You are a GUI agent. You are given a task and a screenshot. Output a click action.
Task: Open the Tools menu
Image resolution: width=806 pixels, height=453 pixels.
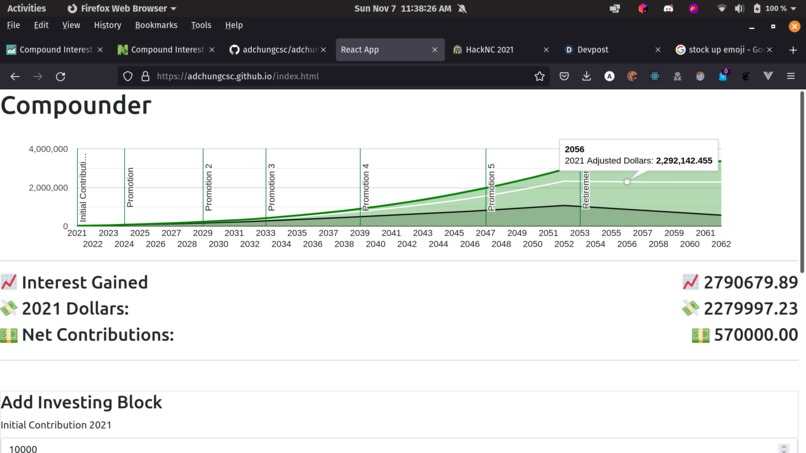point(201,25)
